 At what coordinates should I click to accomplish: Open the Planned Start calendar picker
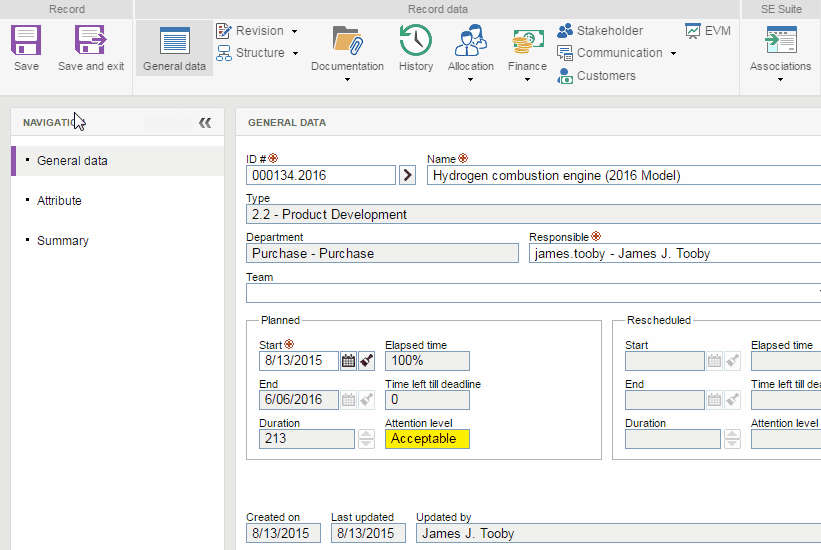[348, 361]
